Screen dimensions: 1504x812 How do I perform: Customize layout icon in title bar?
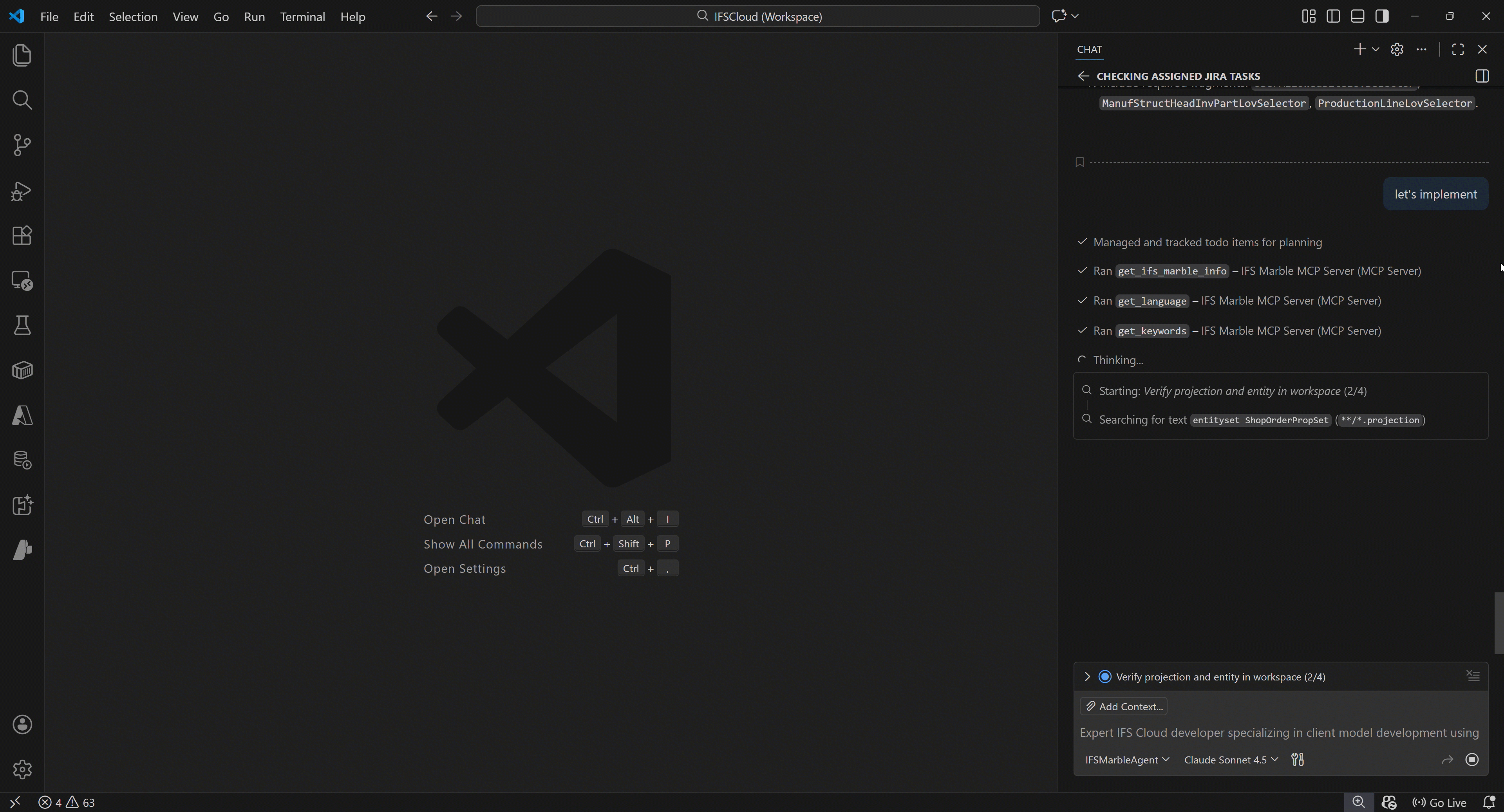coord(1309,16)
